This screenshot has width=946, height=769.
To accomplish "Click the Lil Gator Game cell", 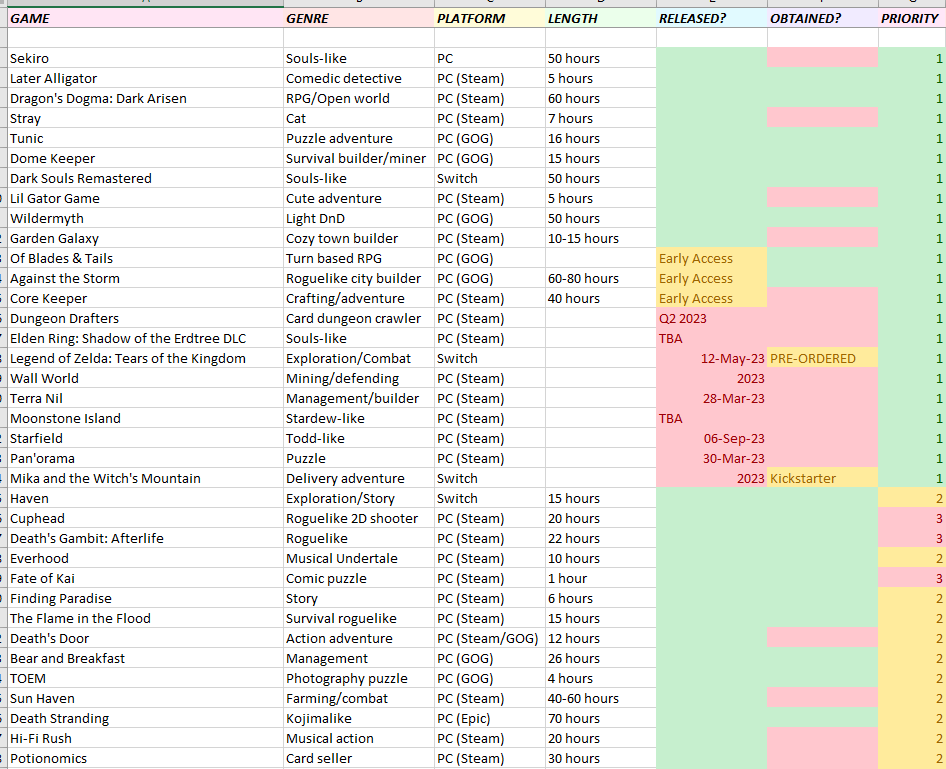I will 145,198.
